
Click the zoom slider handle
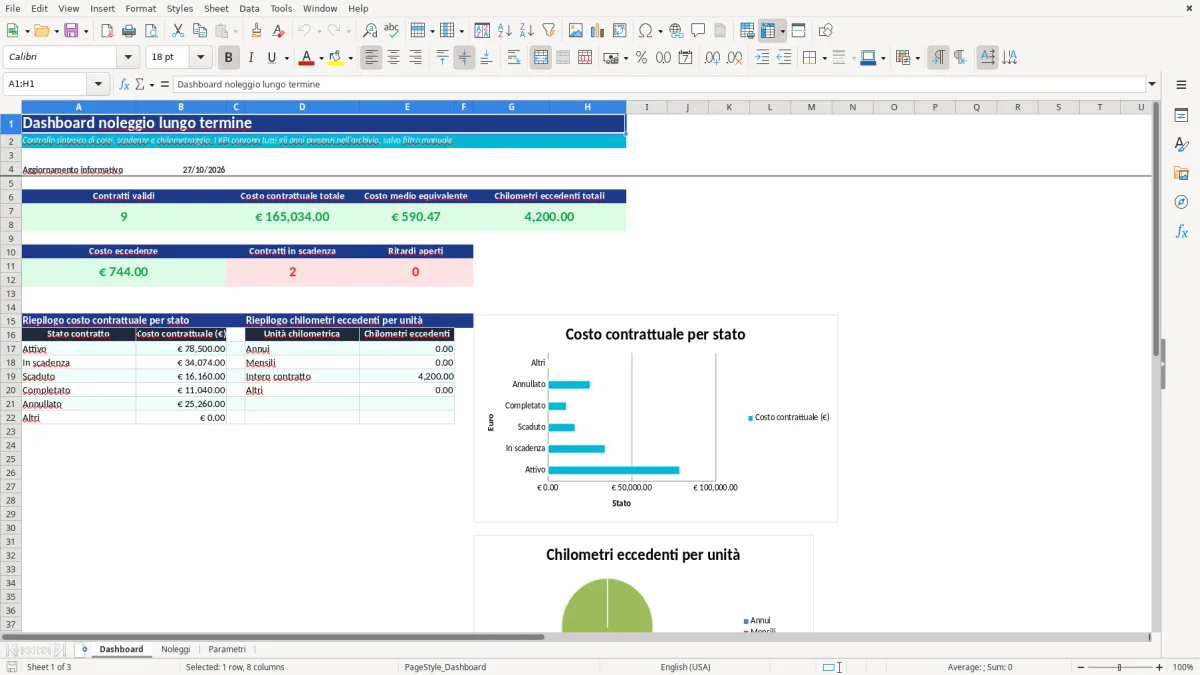click(x=1120, y=667)
